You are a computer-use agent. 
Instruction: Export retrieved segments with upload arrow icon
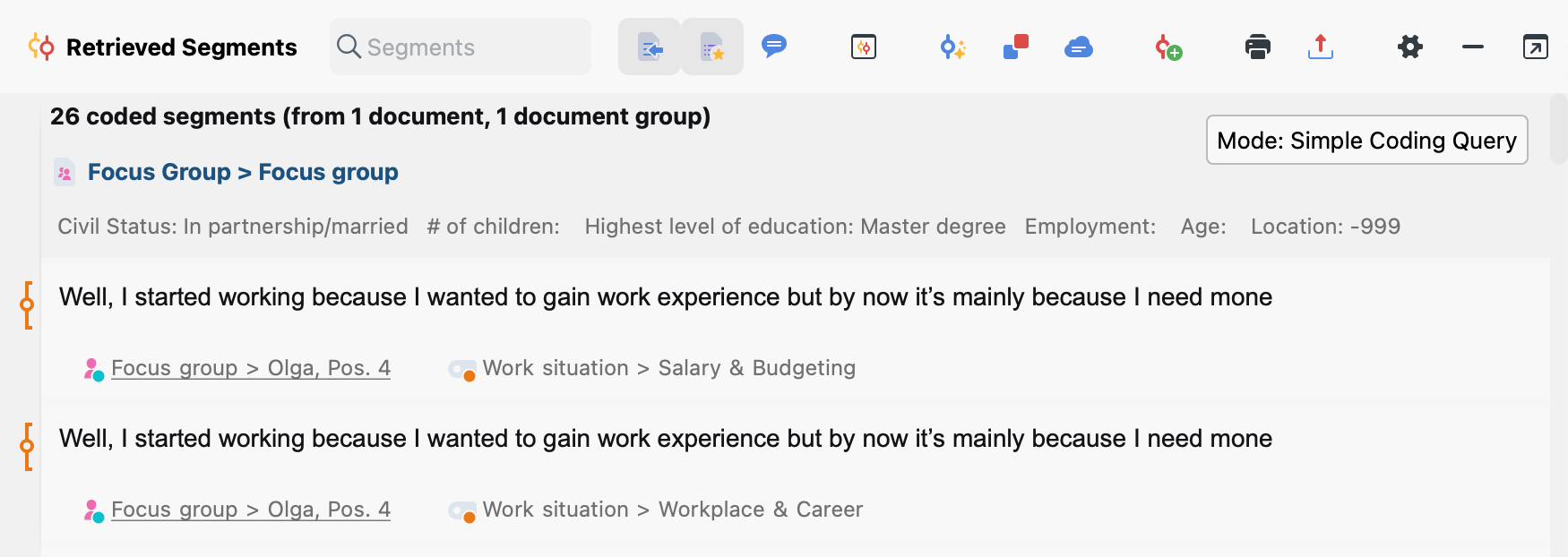coord(1321,47)
